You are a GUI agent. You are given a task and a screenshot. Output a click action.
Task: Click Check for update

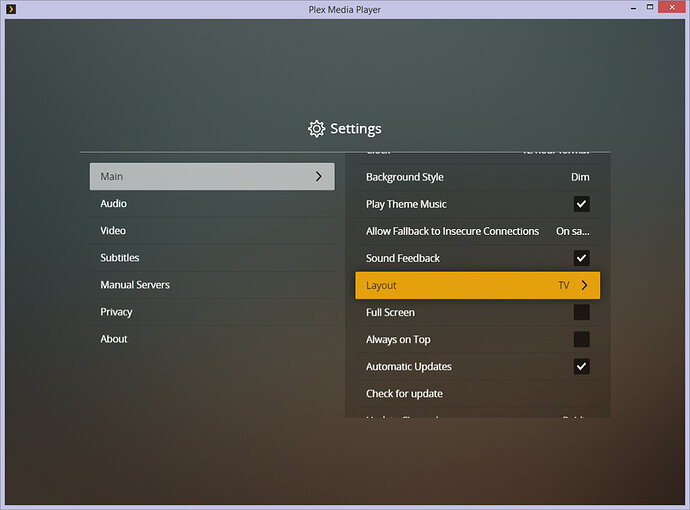[x=404, y=393]
